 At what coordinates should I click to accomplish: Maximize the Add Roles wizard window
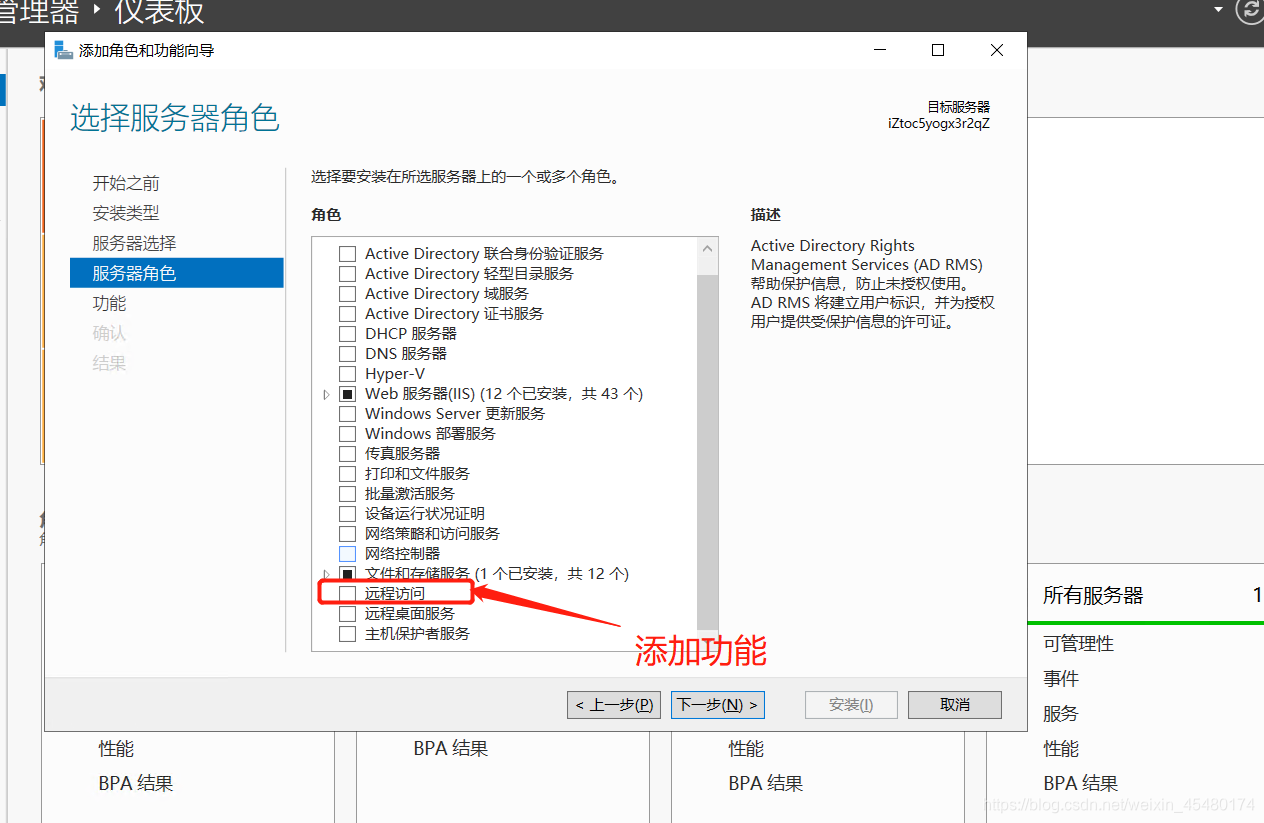click(938, 50)
